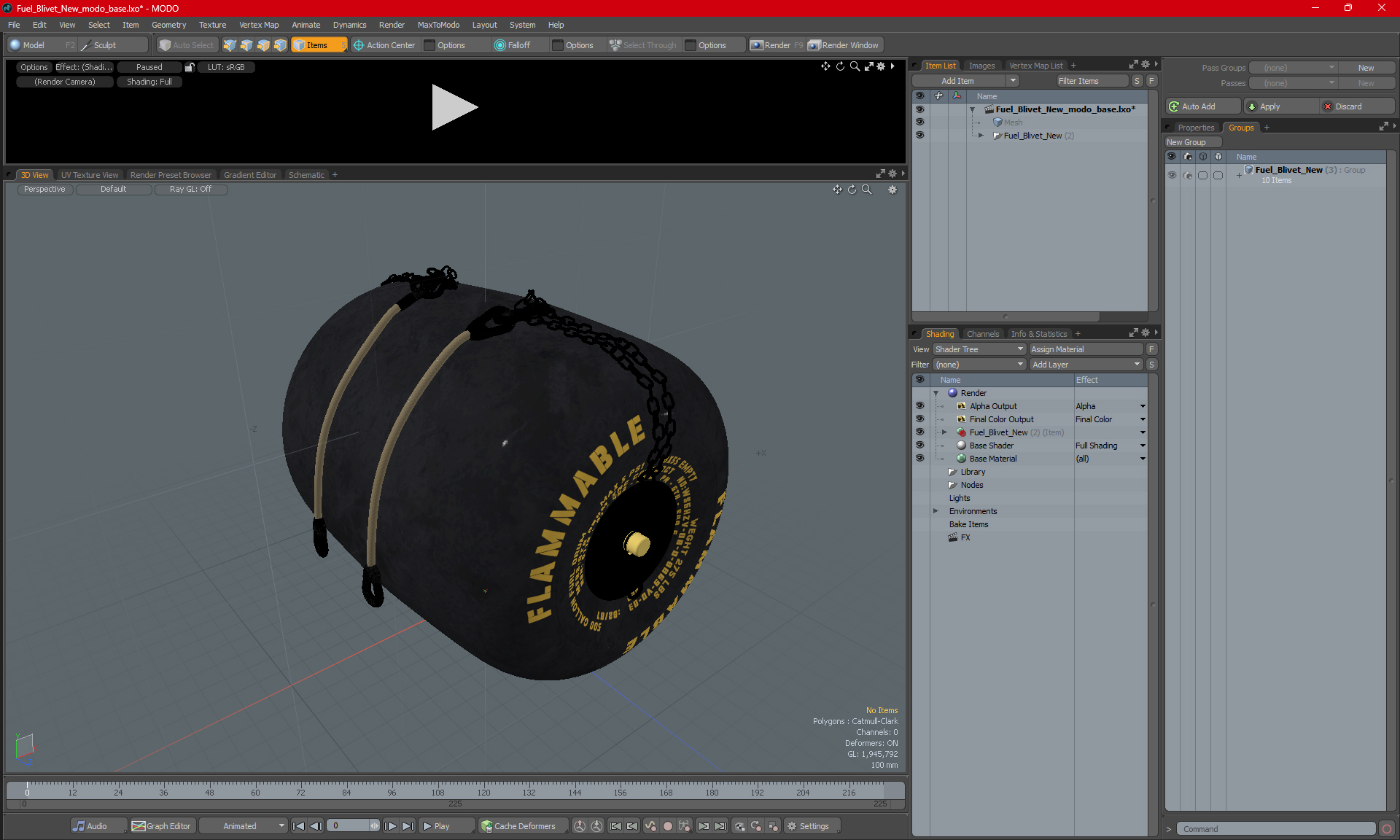This screenshot has height=840, width=1400.
Task: Open the Add Layer dropdown
Action: [1086, 365]
